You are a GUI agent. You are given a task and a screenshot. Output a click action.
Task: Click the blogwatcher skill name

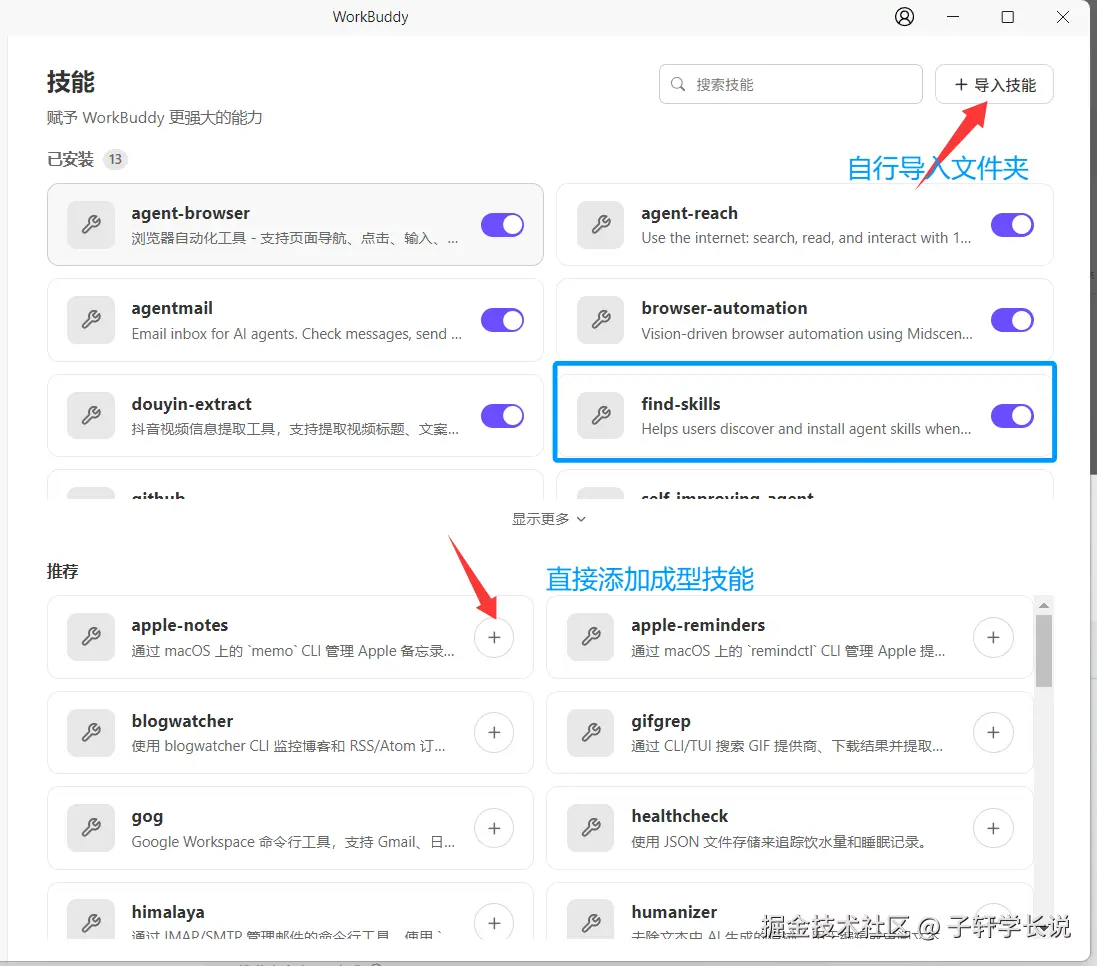[x=182, y=721]
